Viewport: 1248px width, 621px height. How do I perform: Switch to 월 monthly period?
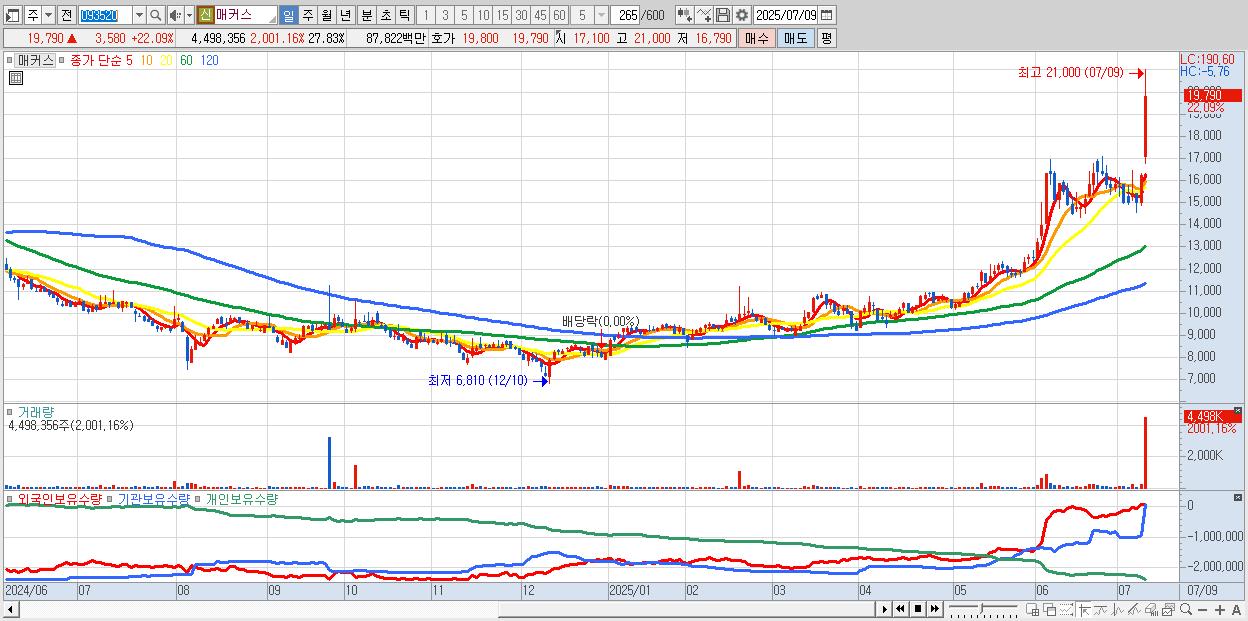[x=326, y=15]
